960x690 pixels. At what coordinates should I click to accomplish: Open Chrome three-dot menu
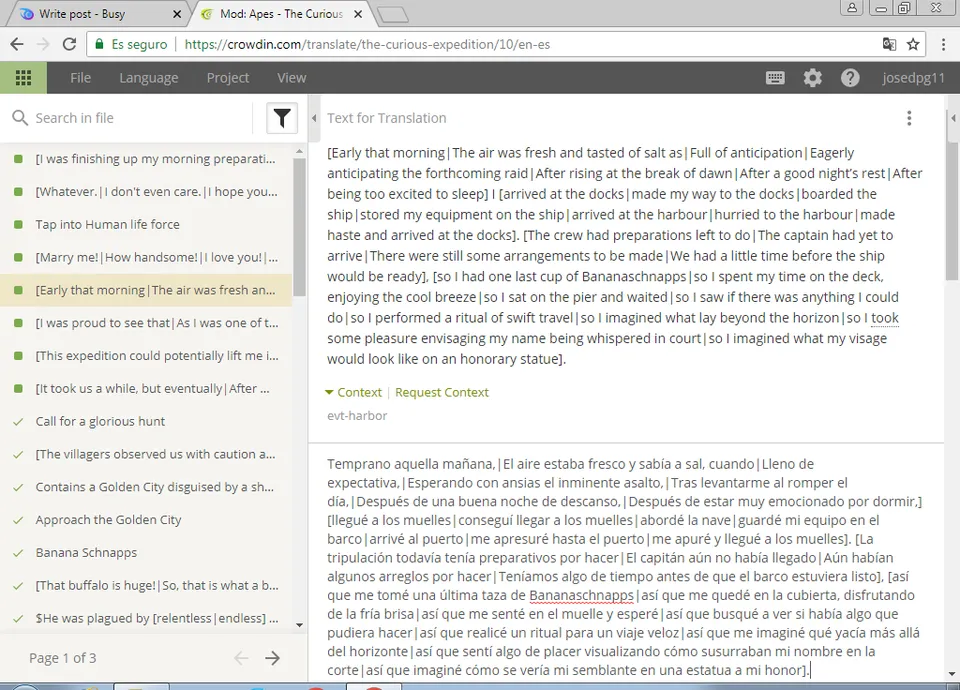943,44
